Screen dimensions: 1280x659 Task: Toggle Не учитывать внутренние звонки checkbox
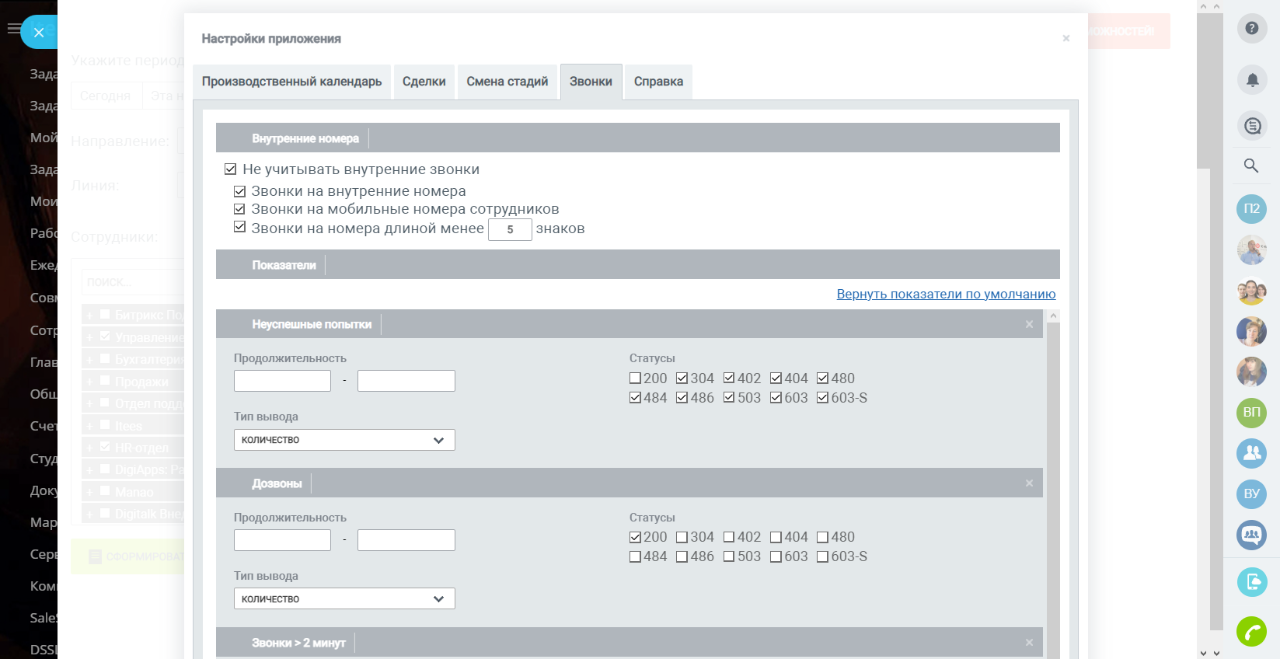pos(231,170)
